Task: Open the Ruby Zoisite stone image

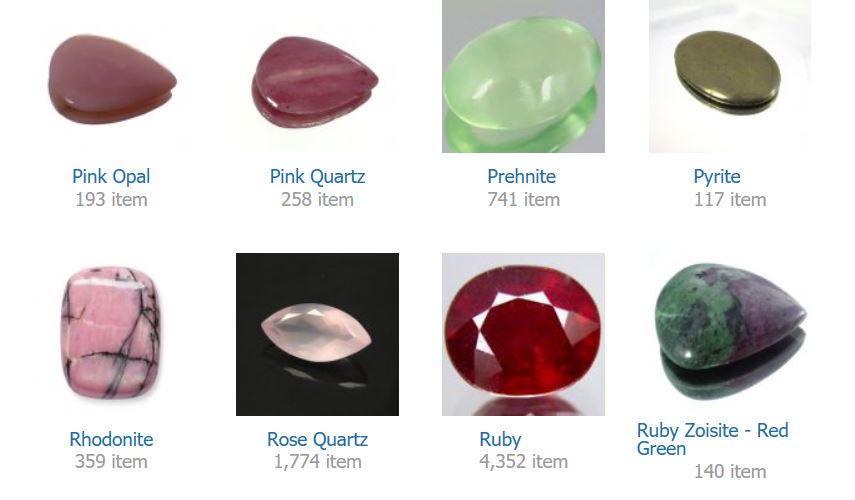Action: point(730,334)
